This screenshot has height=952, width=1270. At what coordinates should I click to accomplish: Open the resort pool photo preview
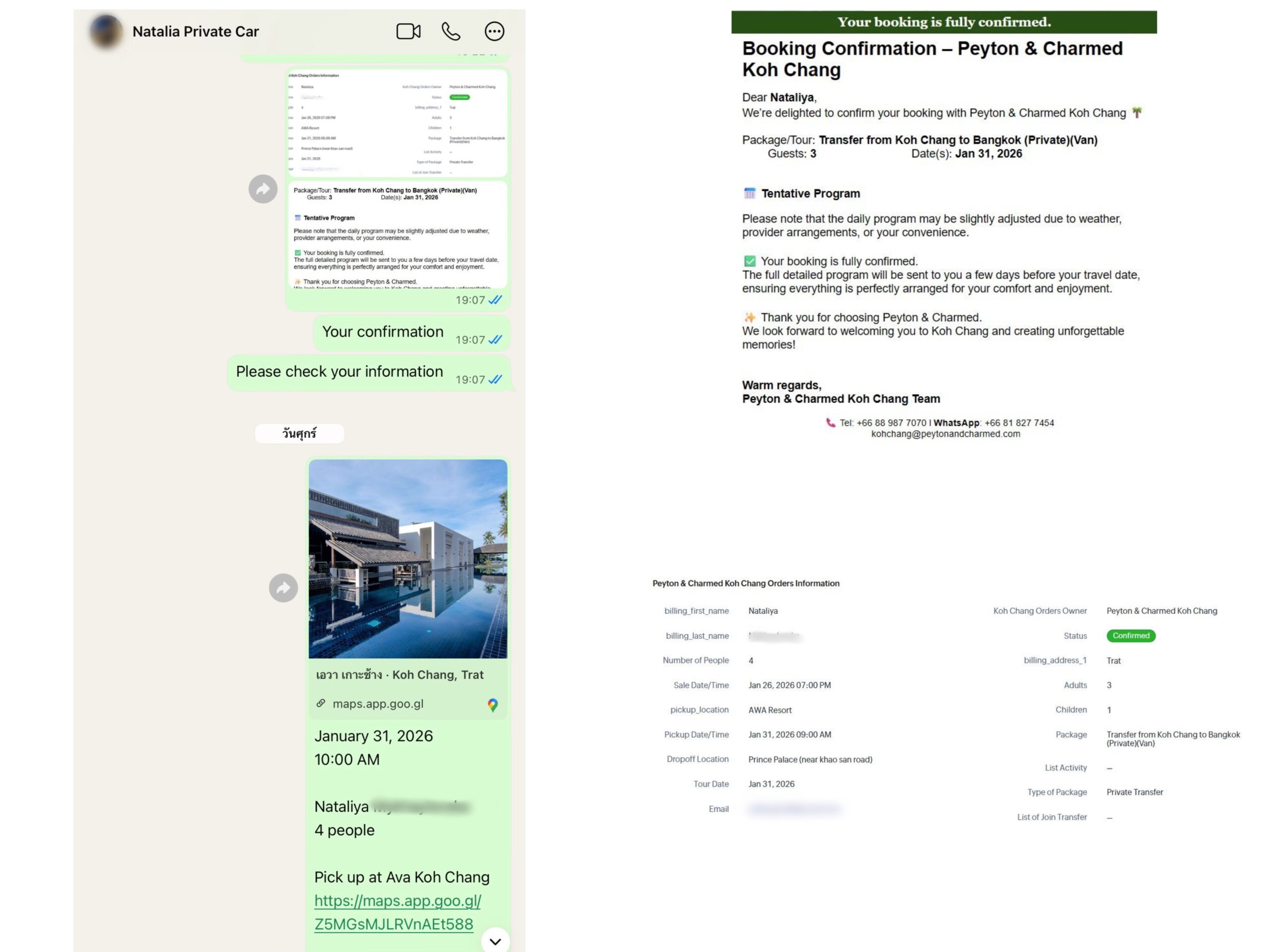point(408,558)
